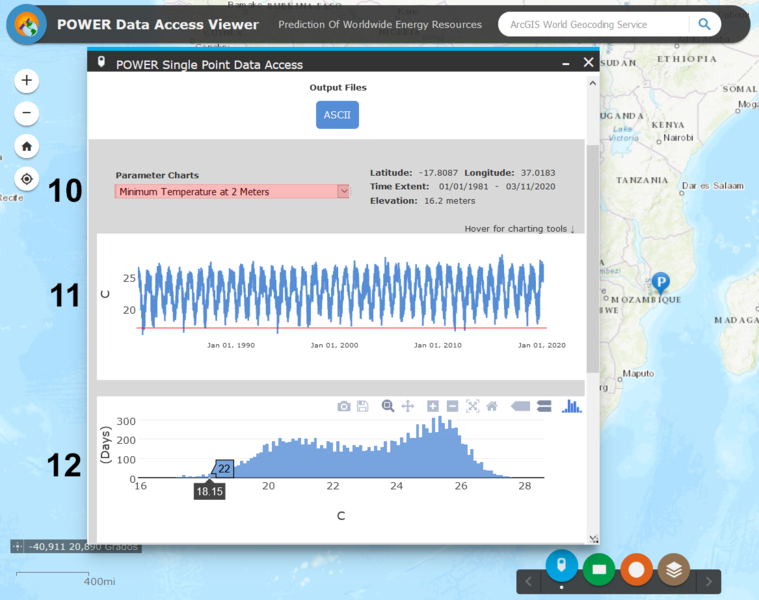Click the map zoom out minus button
The height and width of the screenshot is (600, 759).
coord(27,113)
